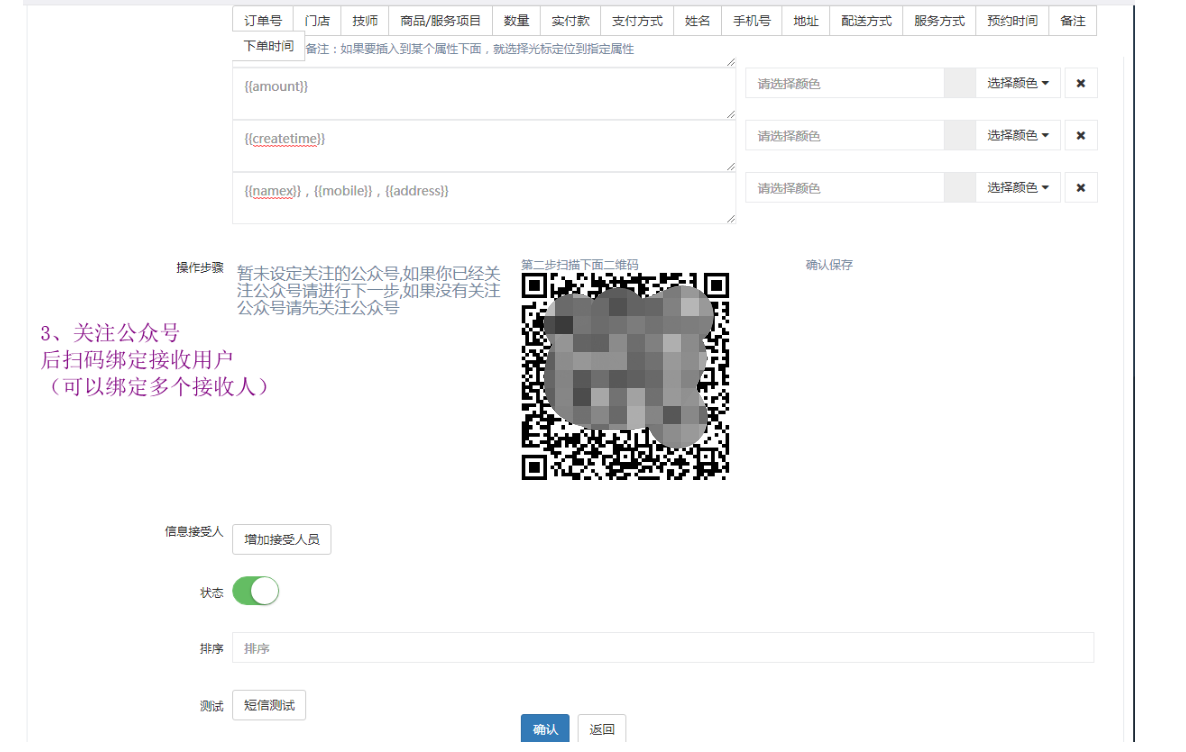Click the 确认保存 step label
This screenshot has width=1186, height=752.
pyautogui.click(x=829, y=265)
